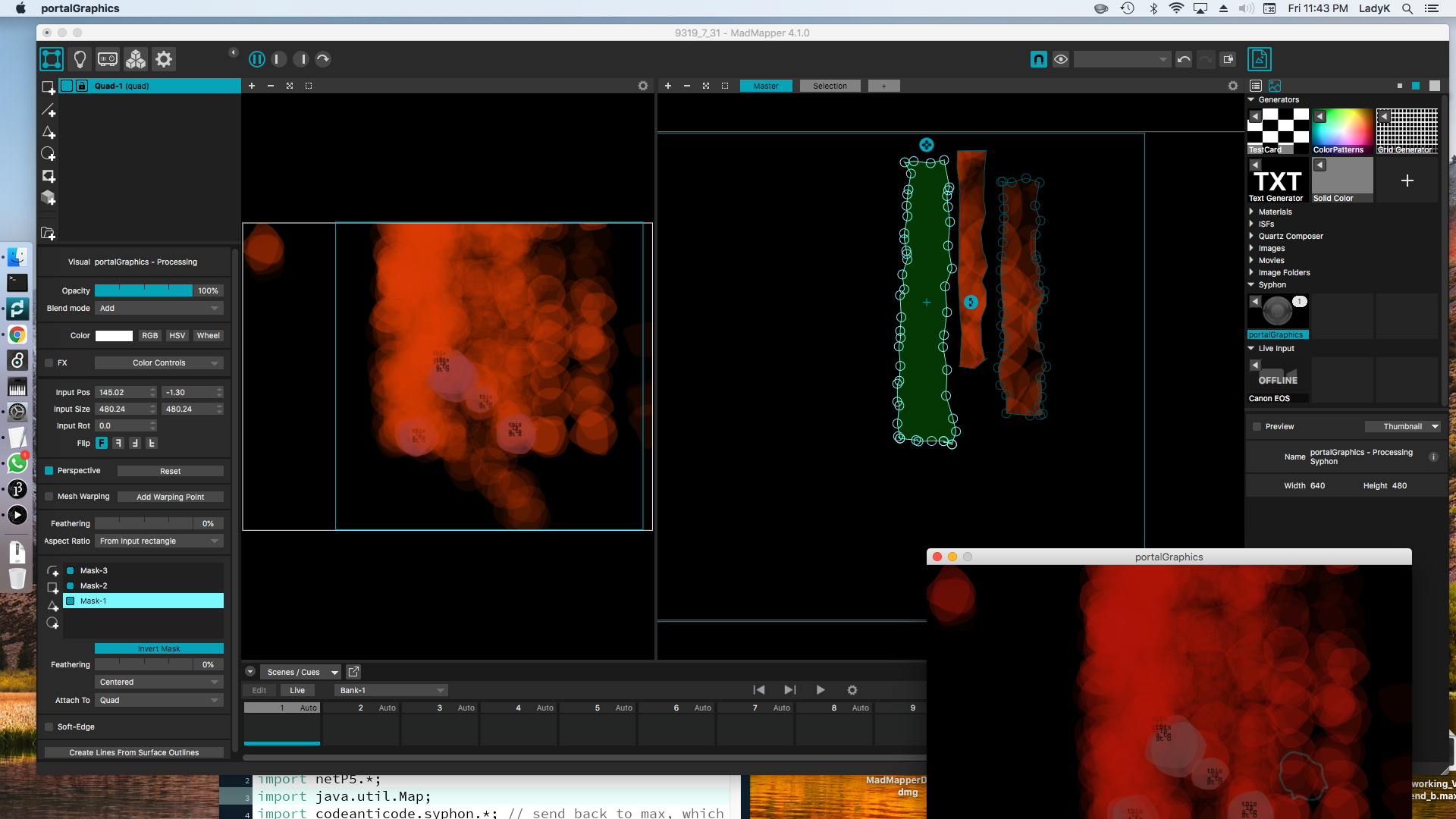Select the Text Generator in Generators panel
Screen dimensions: 1456x819
click(1276, 180)
